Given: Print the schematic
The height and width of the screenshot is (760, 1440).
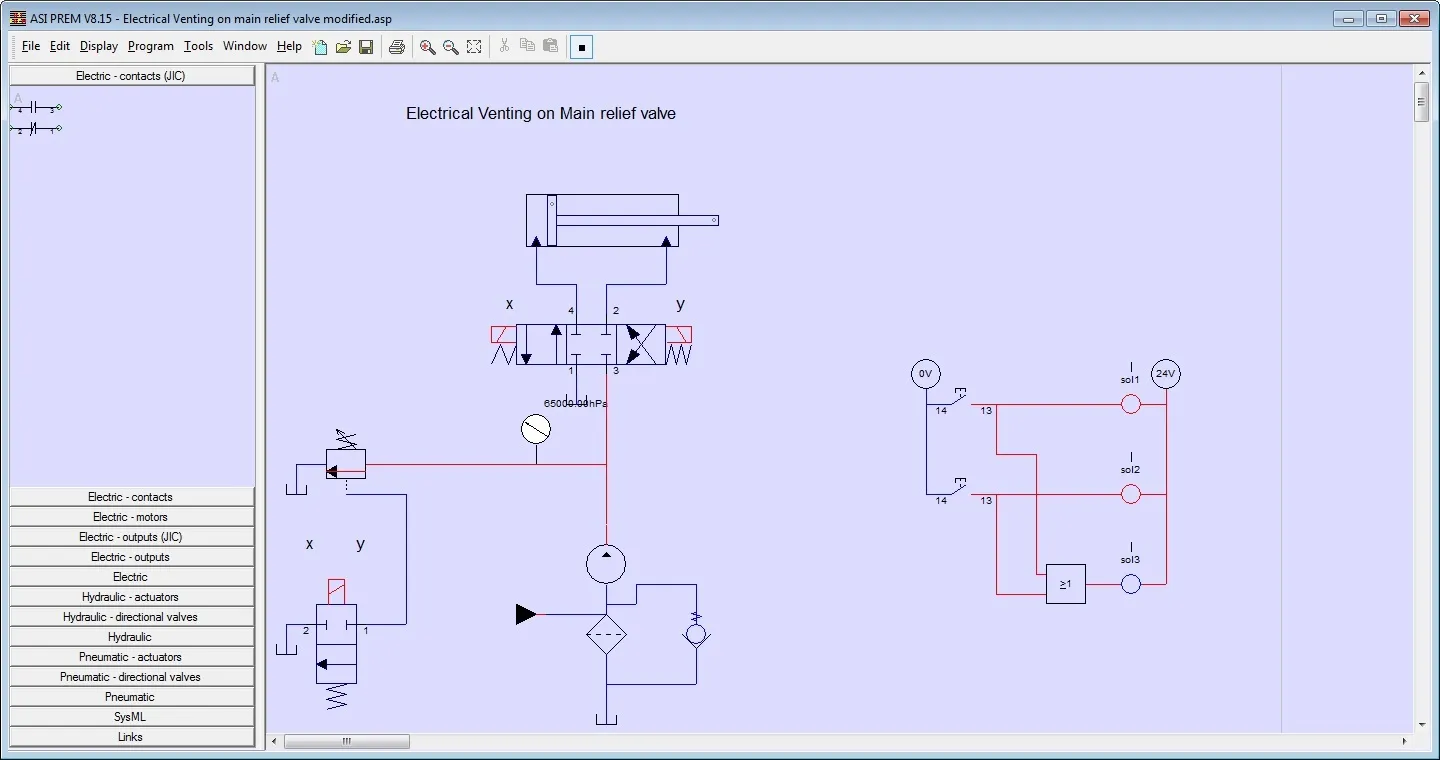Looking at the screenshot, I should click(396, 47).
